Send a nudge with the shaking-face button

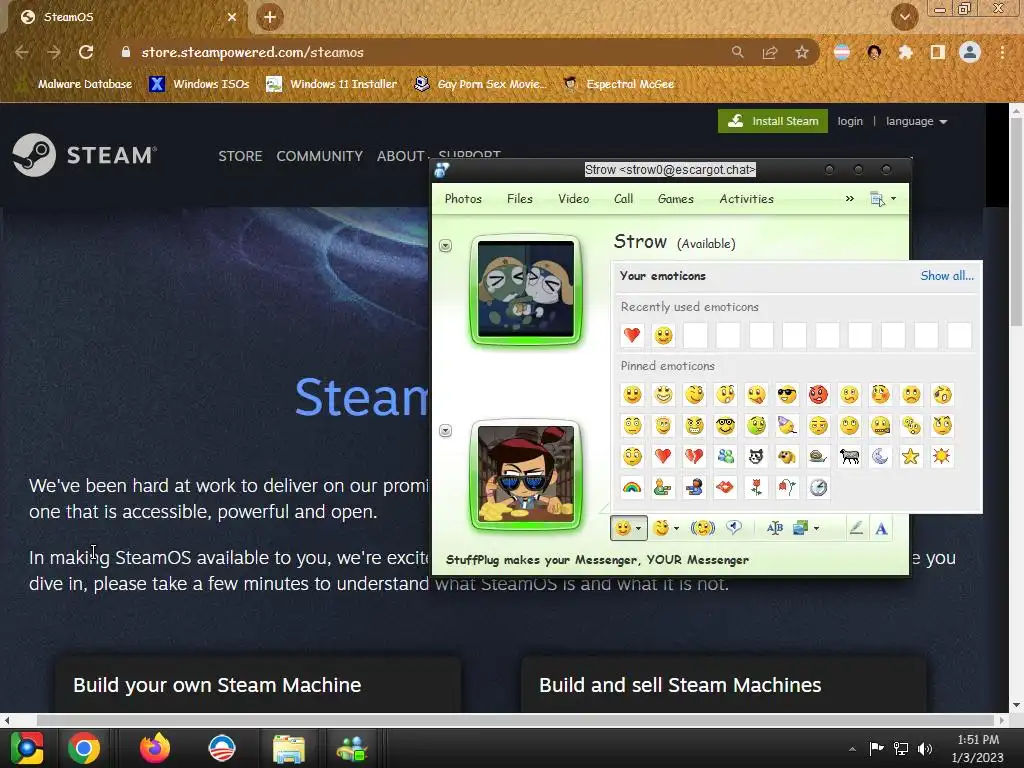click(x=703, y=528)
